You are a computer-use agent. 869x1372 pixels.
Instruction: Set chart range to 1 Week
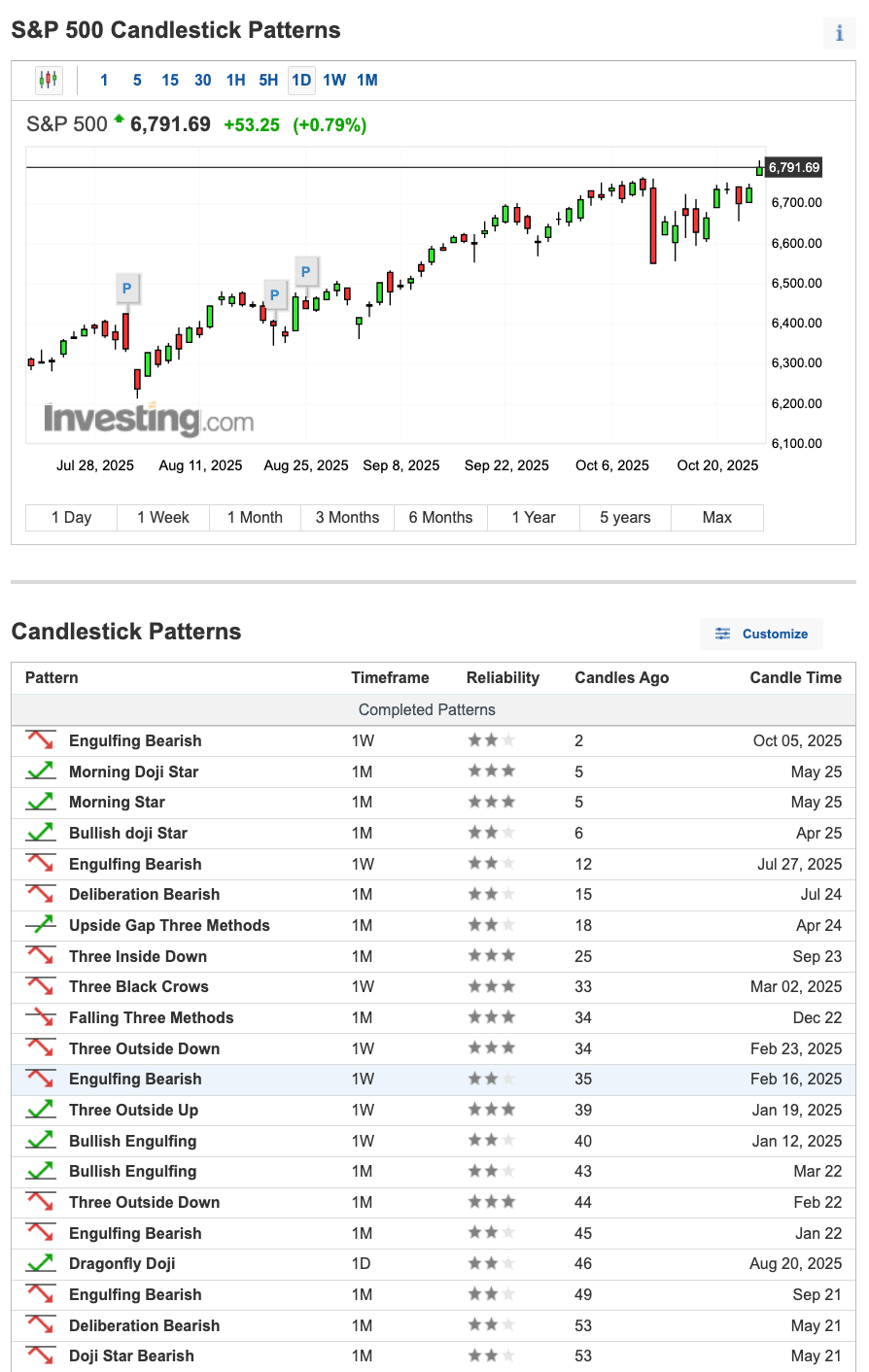click(x=163, y=517)
